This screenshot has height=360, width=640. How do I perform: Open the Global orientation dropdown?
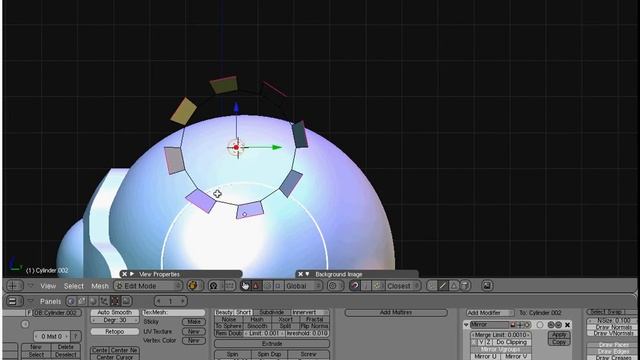click(x=303, y=286)
